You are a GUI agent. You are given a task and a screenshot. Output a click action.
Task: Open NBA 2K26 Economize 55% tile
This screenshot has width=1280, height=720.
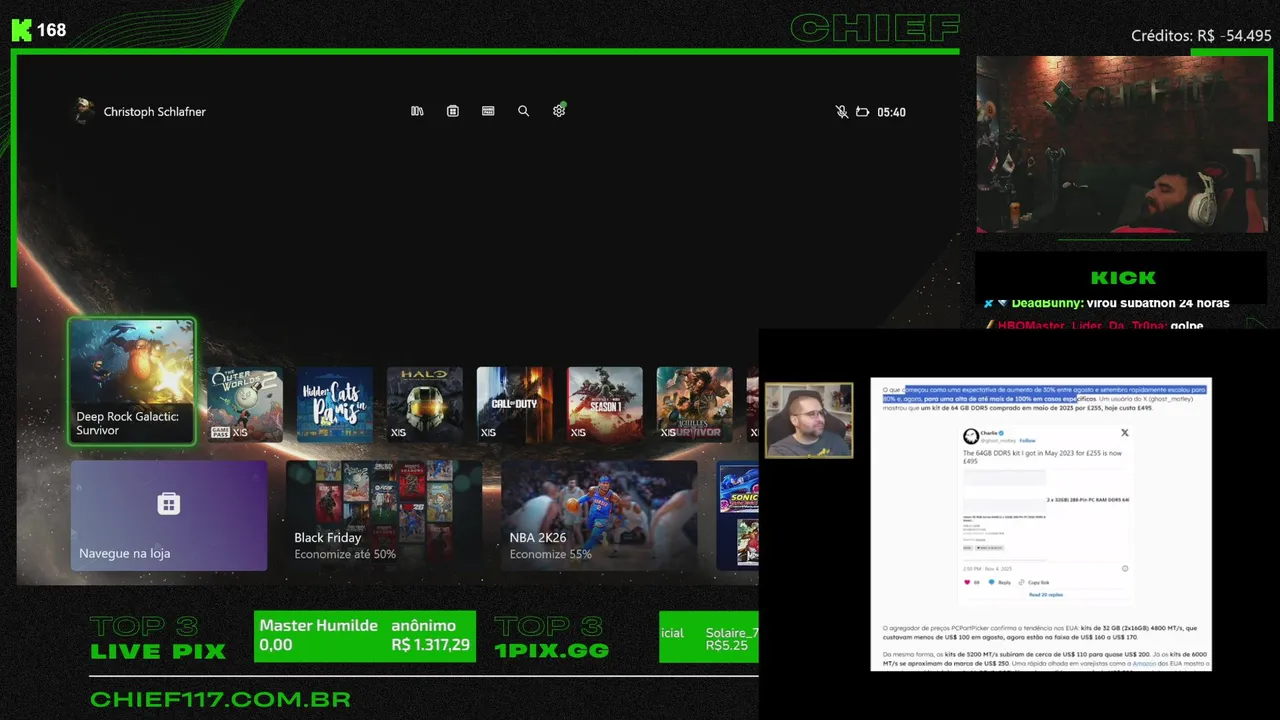[x=599, y=515]
